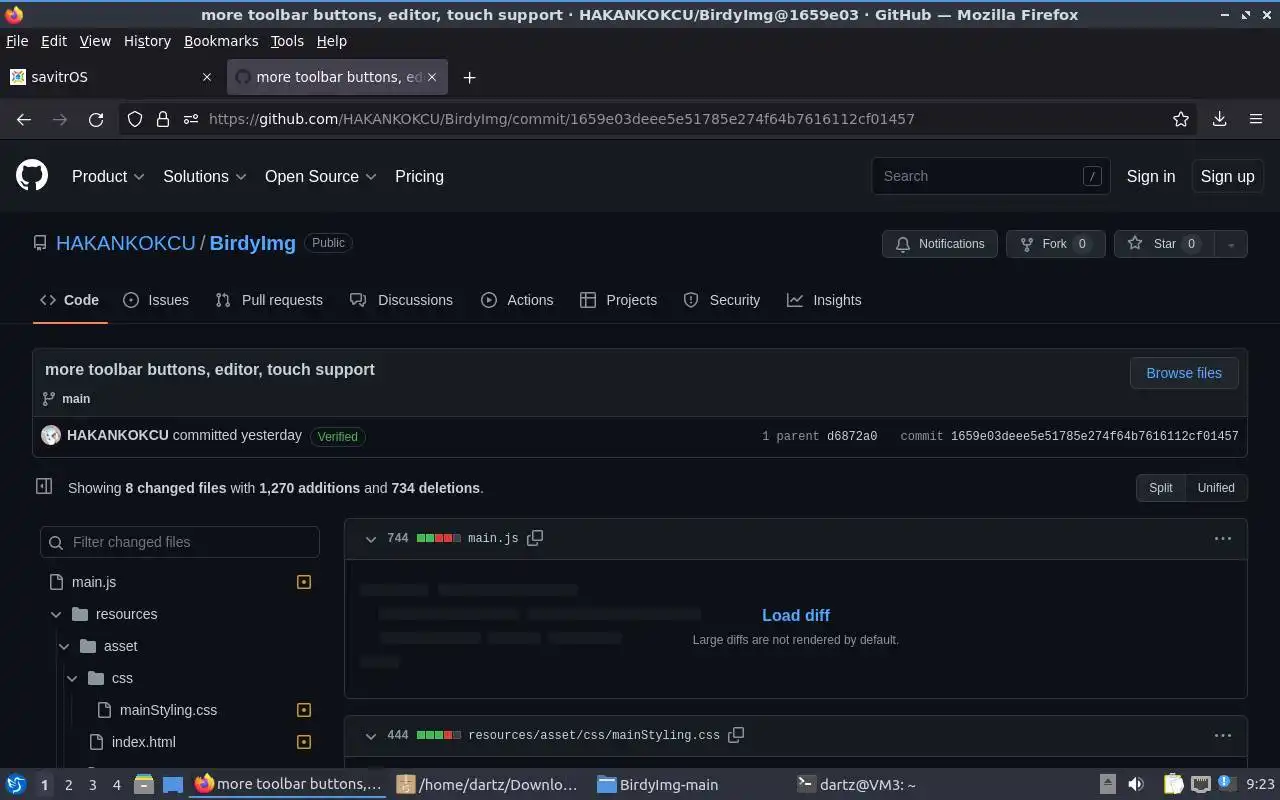Open the File menu in Firefox
This screenshot has height=800, width=1280.
17,41
